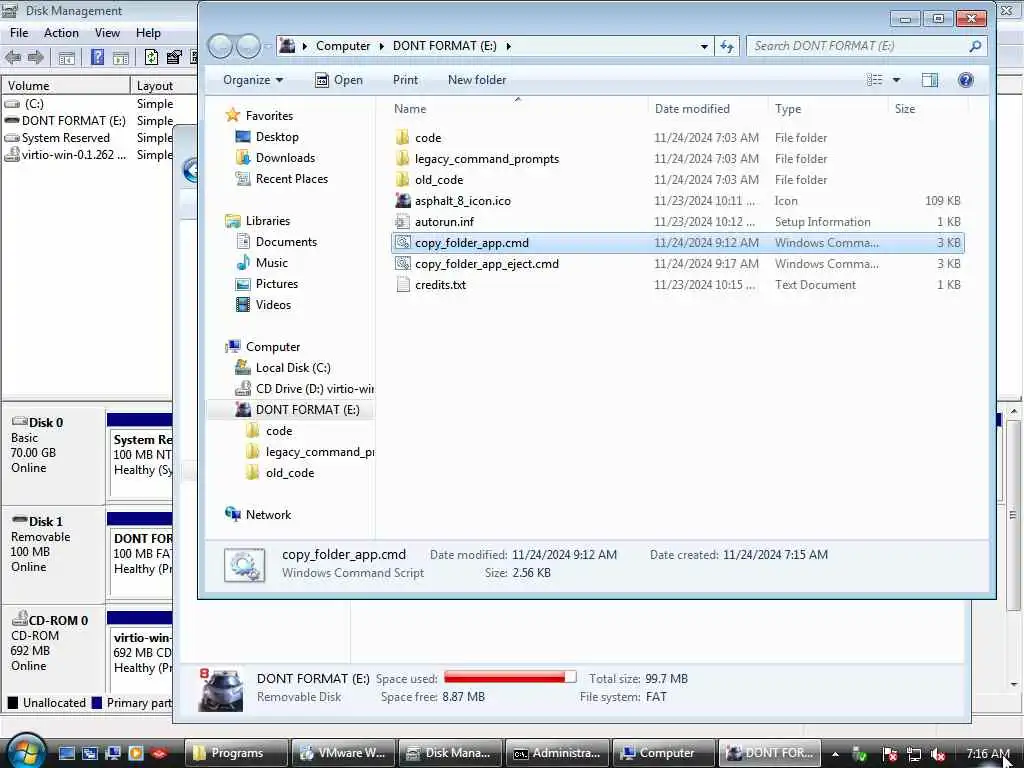Image resolution: width=1024 pixels, height=768 pixels.
Task: Open Documents library
Action: click(286, 242)
